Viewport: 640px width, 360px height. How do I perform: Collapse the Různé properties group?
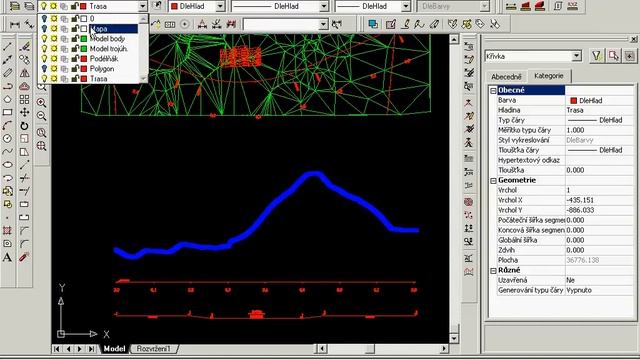(493, 271)
